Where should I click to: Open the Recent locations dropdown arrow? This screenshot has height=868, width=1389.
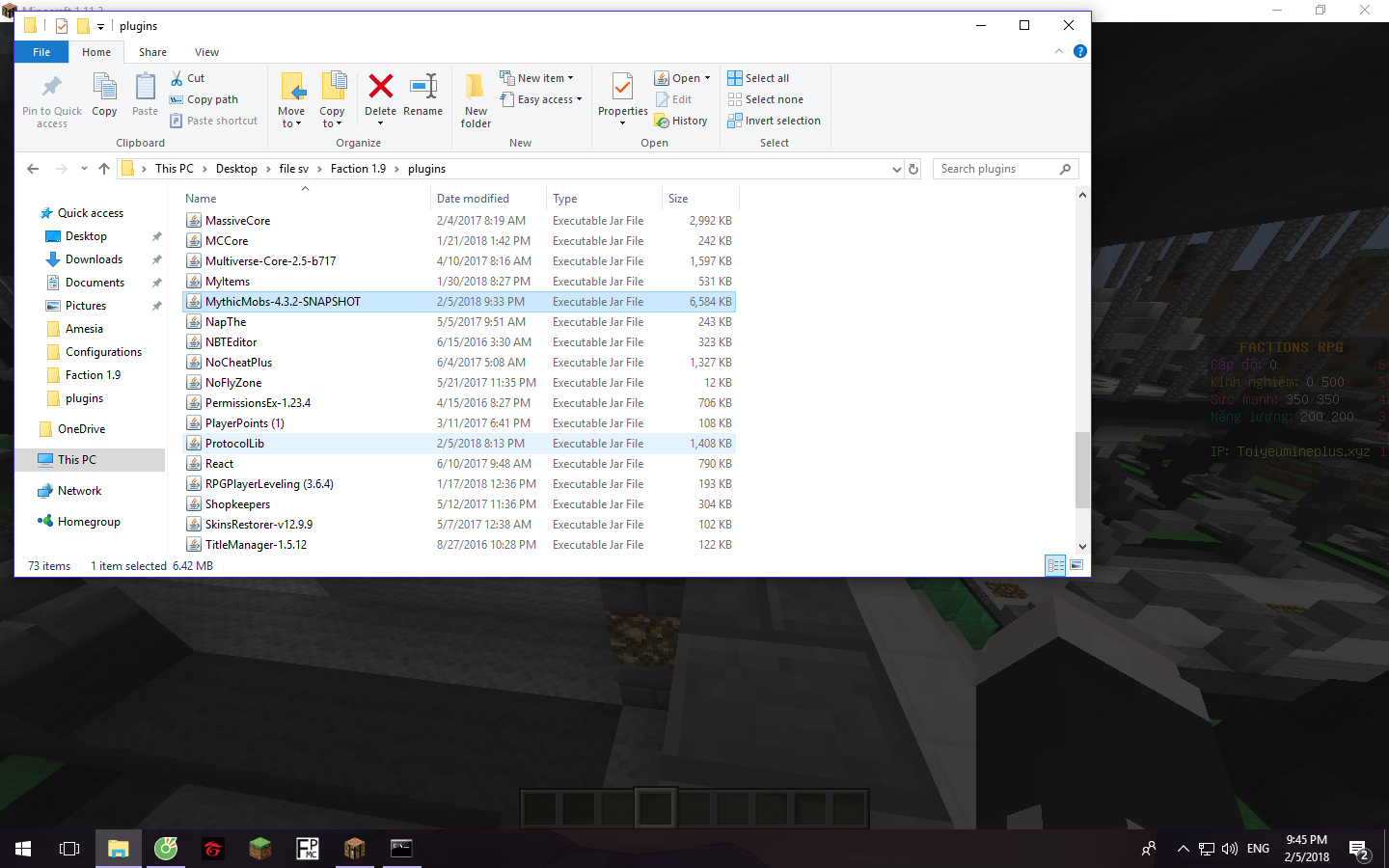click(84, 169)
